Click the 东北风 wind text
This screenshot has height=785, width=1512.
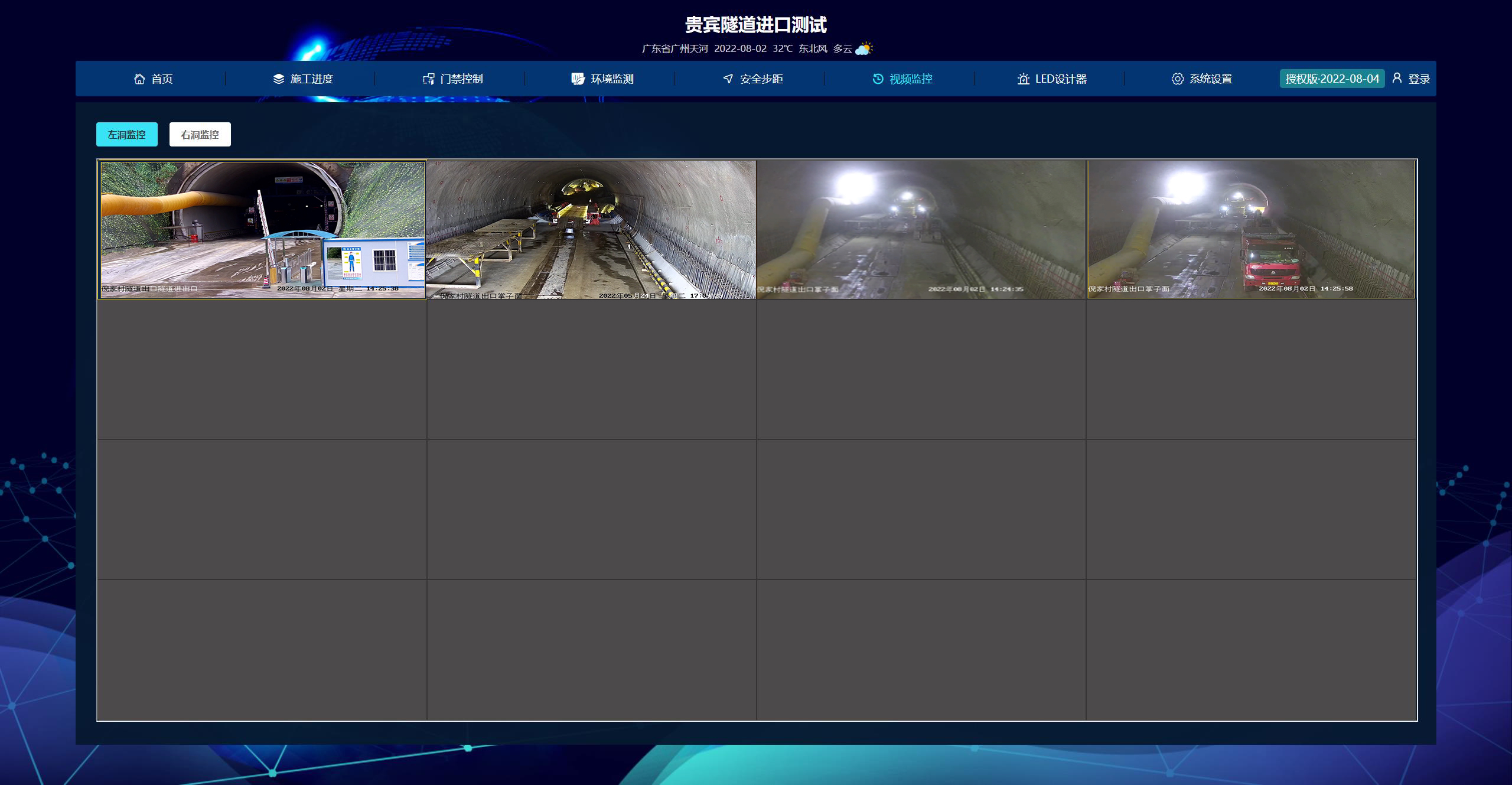[813, 48]
